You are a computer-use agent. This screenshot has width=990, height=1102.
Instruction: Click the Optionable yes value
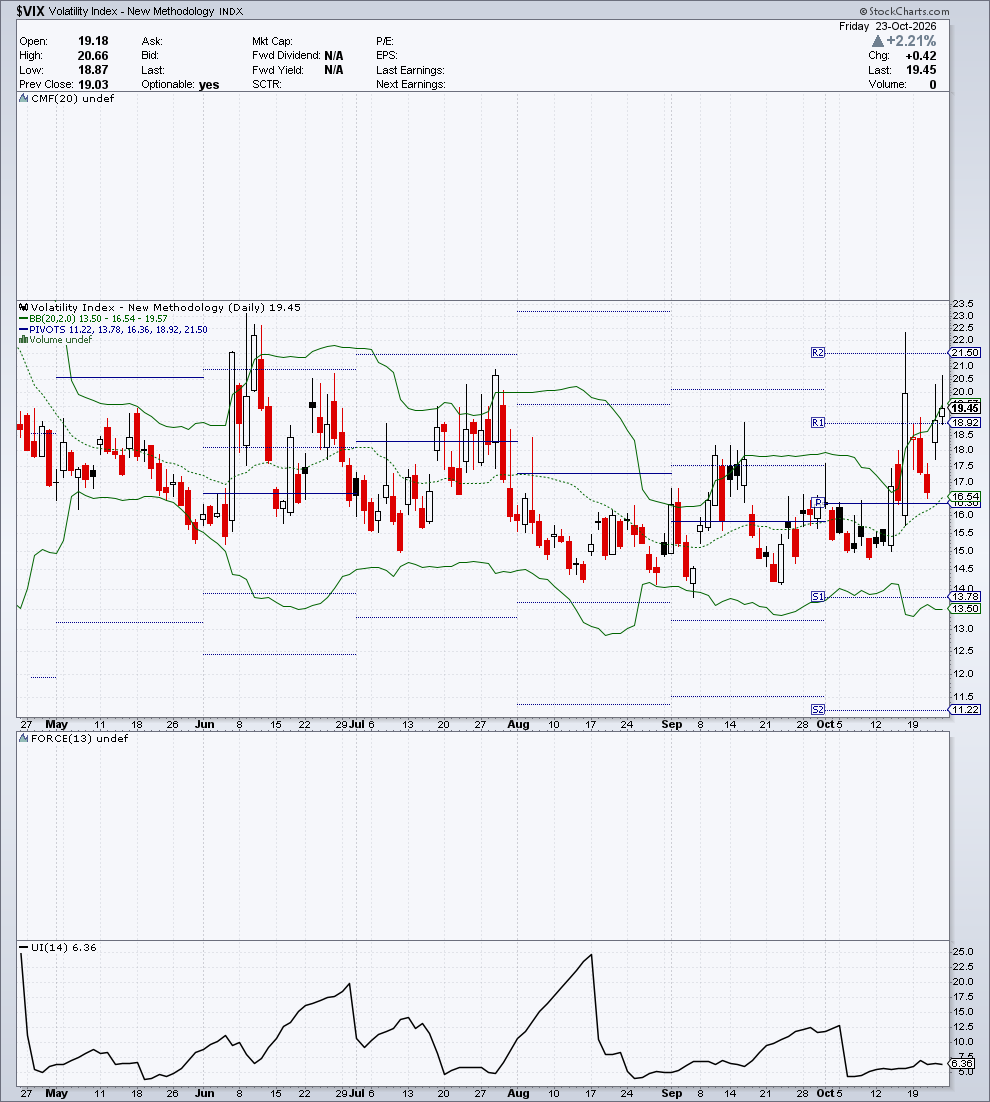[x=209, y=84]
